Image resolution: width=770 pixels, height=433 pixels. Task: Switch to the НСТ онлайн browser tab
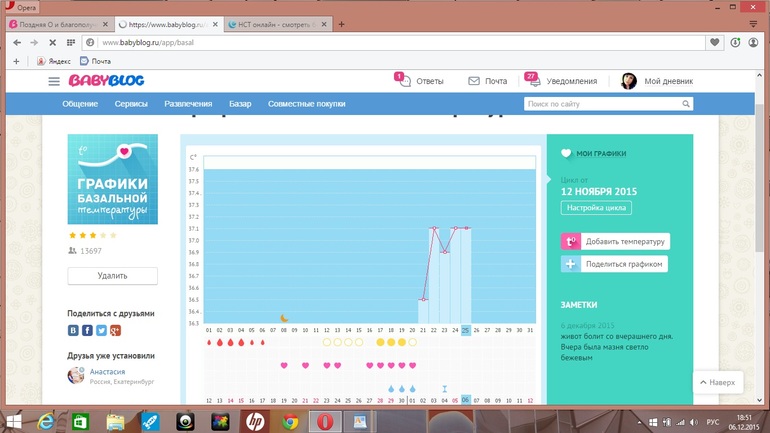click(x=271, y=23)
